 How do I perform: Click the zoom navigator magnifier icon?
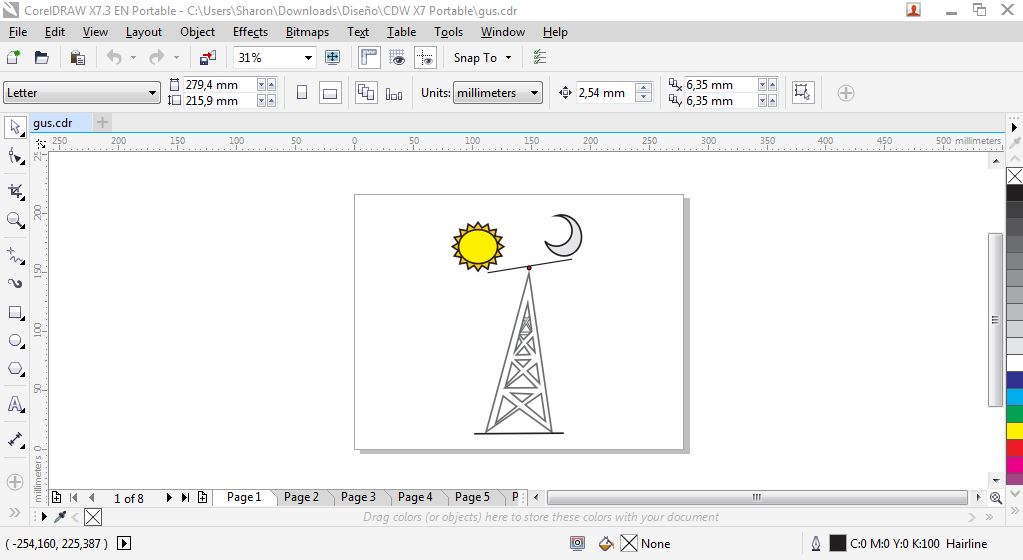(996, 498)
